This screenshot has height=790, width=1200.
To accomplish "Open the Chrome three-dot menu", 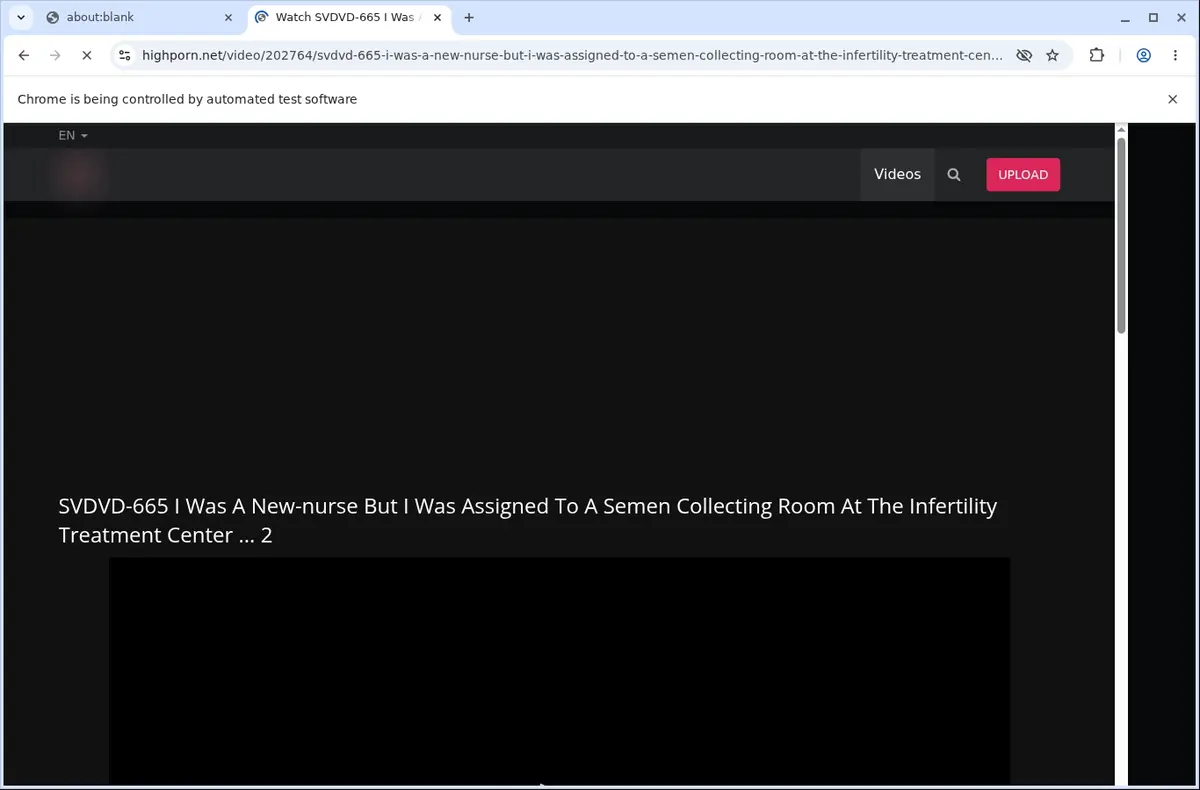I will click(1175, 56).
